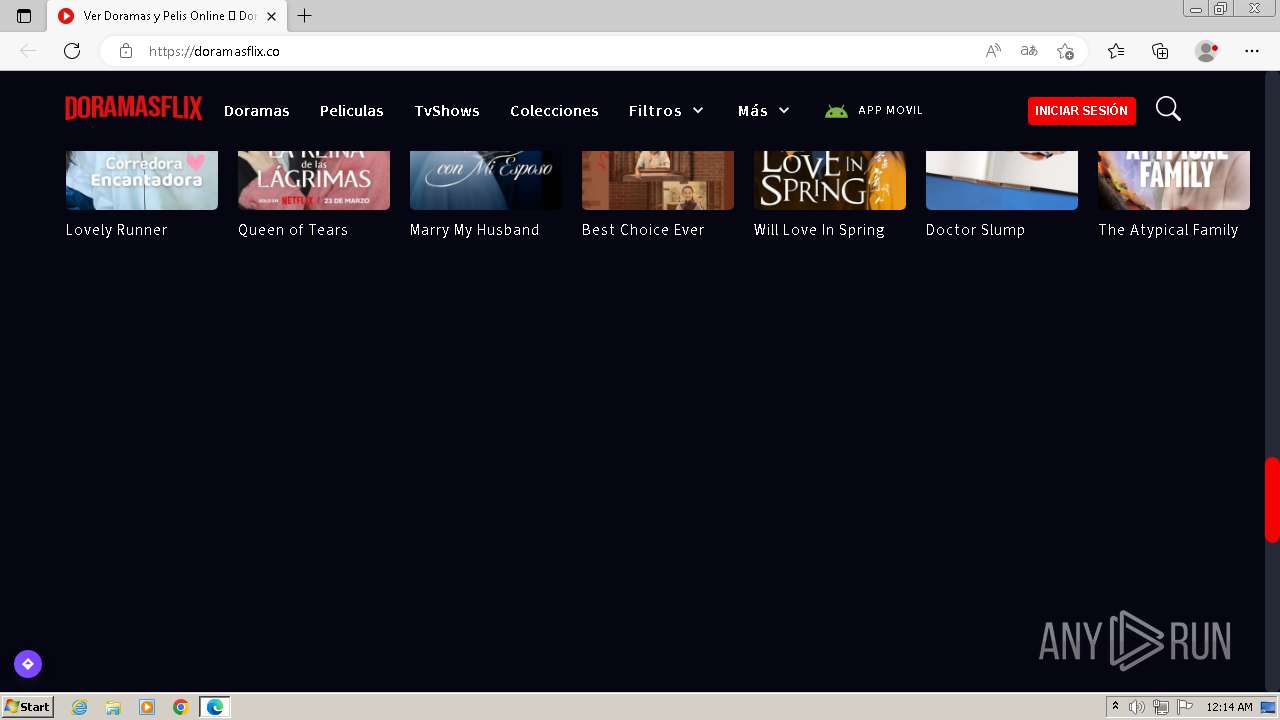Open the Marry My Husband title link
The image size is (1280, 720).
coord(475,230)
